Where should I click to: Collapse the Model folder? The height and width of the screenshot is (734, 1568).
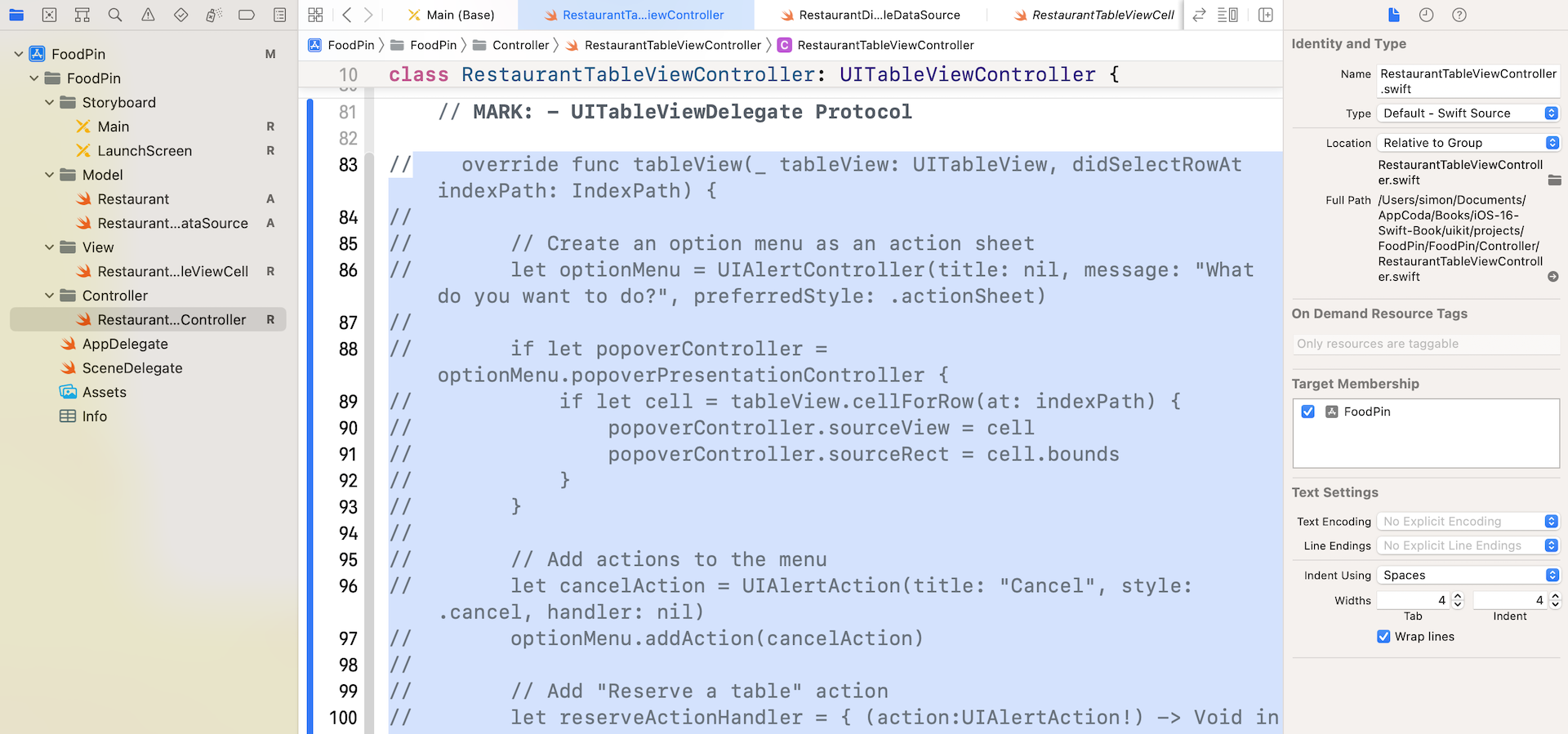click(49, 175)
